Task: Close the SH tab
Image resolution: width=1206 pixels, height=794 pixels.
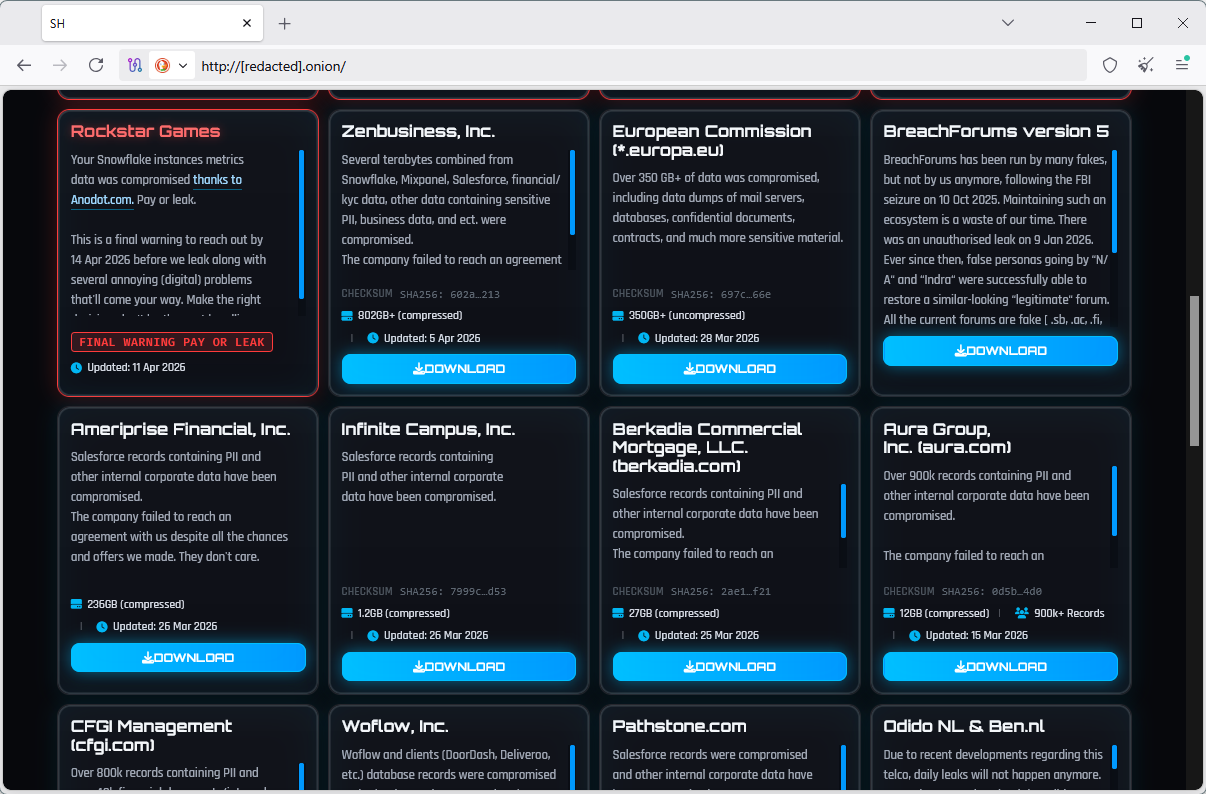Action: click(x=247, y=23)
